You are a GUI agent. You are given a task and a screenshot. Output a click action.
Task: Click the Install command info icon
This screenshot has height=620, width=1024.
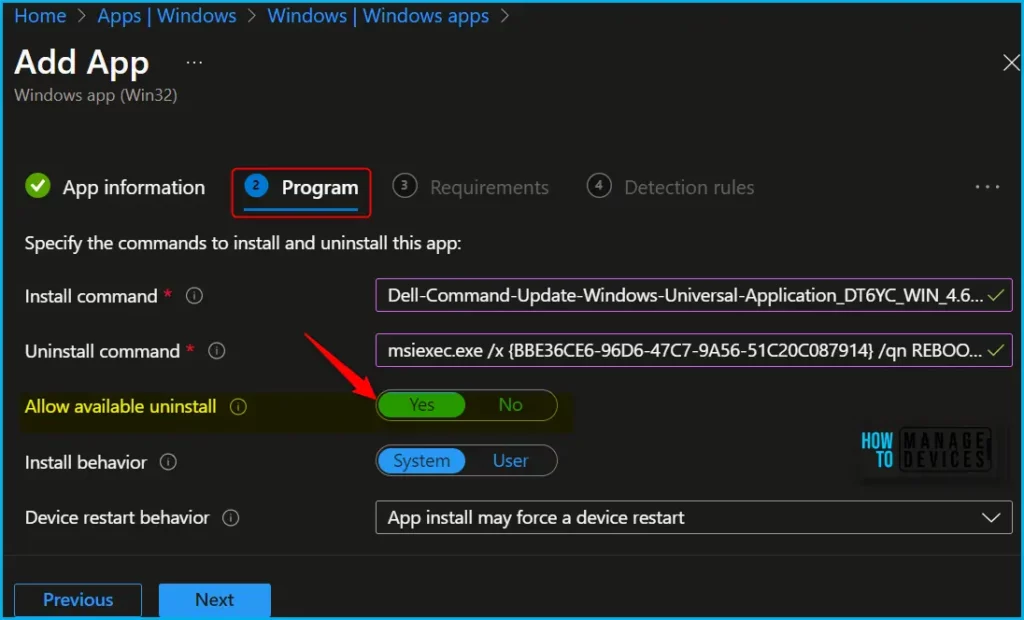coord(194,296)
